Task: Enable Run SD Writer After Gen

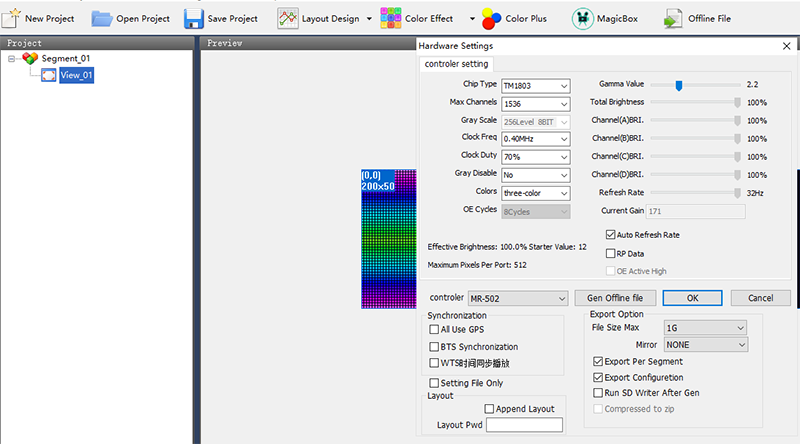Action: pos(598,393)
